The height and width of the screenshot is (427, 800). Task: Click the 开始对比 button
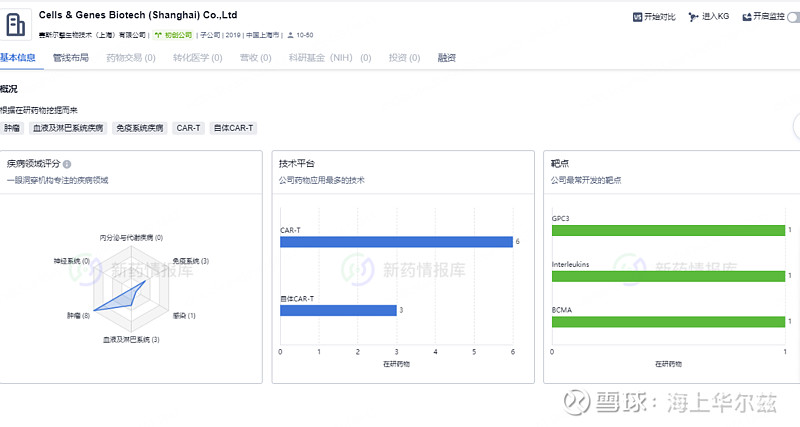(654, 17)
